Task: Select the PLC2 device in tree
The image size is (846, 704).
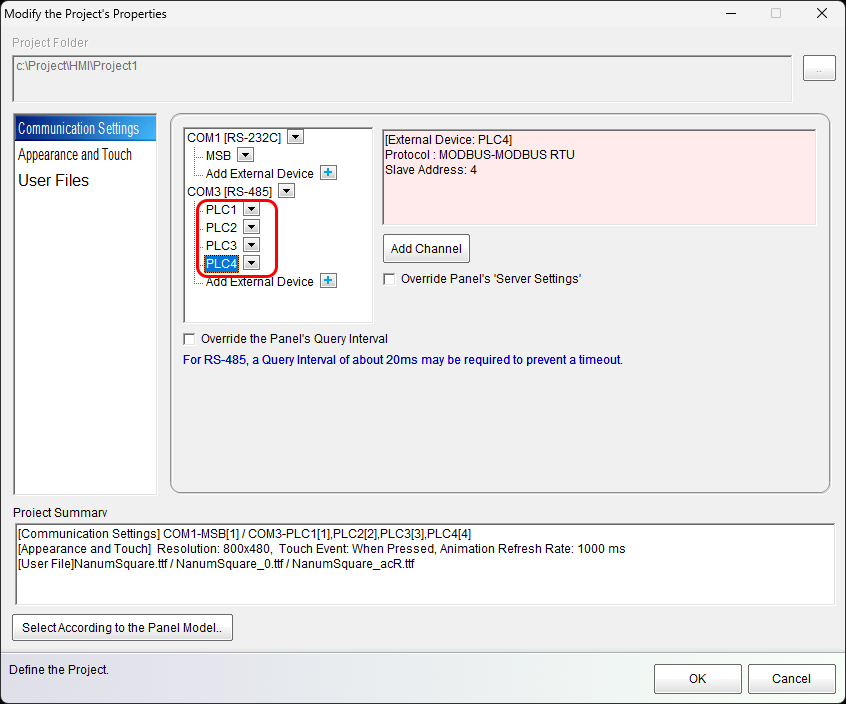Action: [x=221, y=227]
